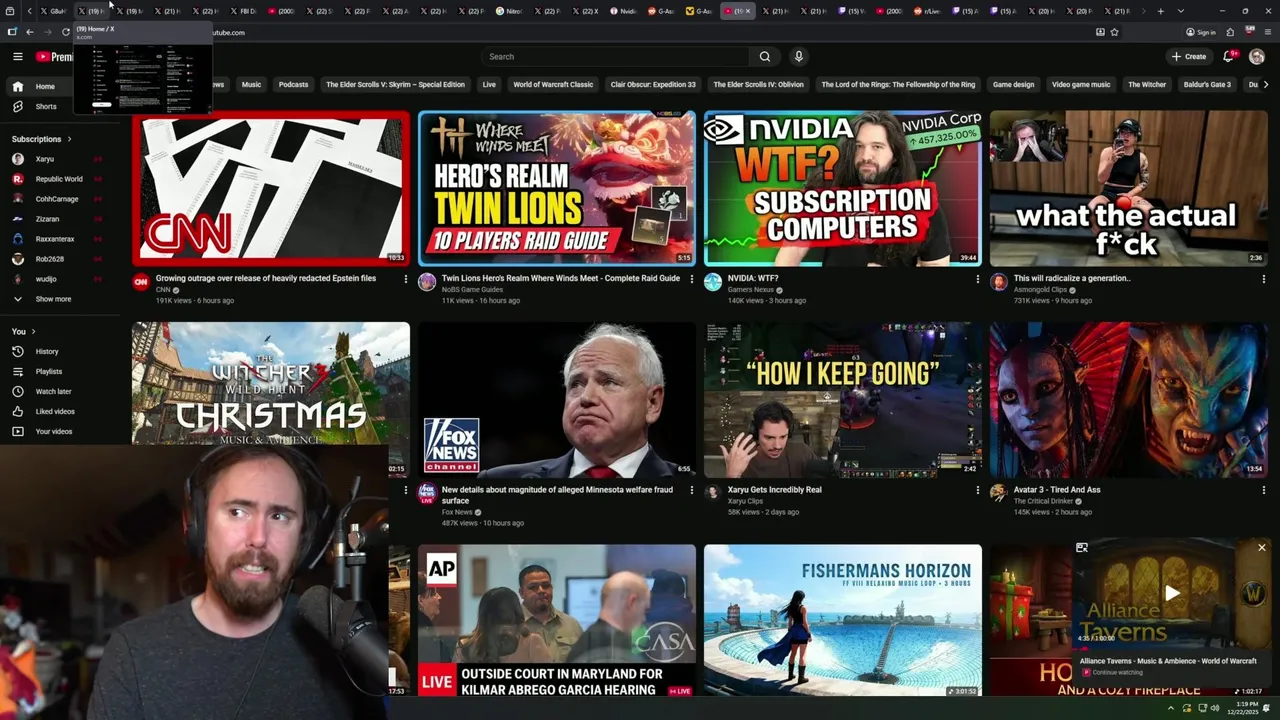Click the Gamers Nexus channel avatar

click(x=713, y=282)
